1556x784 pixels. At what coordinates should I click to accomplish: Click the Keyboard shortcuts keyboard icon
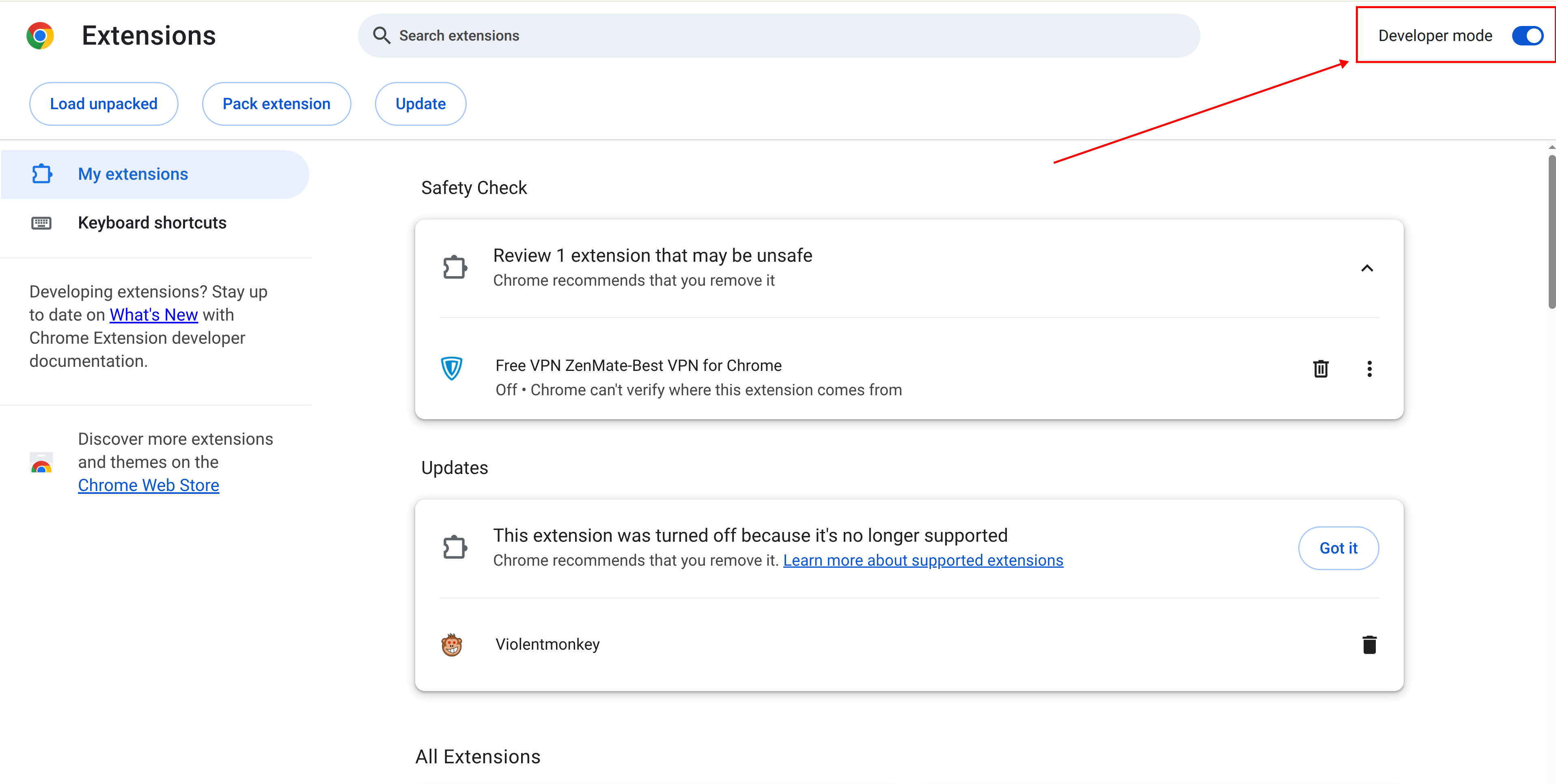[x=41, y=223]
